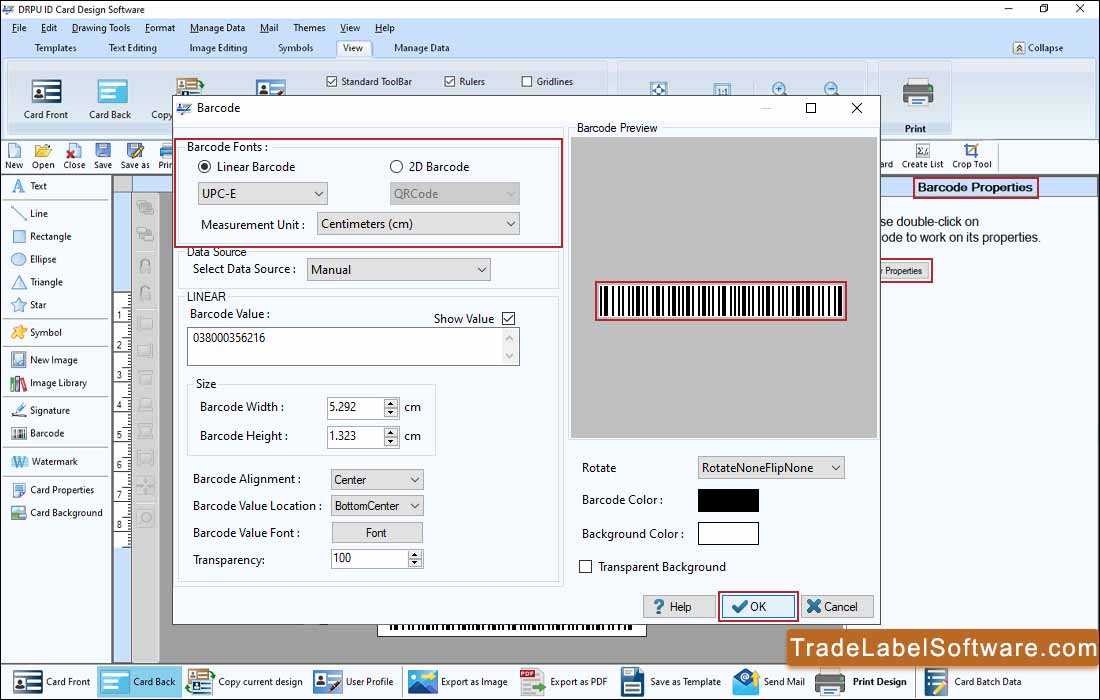Screen dimensions: 1100x700
Task: Open the Symbol tool
Action: coord(36,332)
